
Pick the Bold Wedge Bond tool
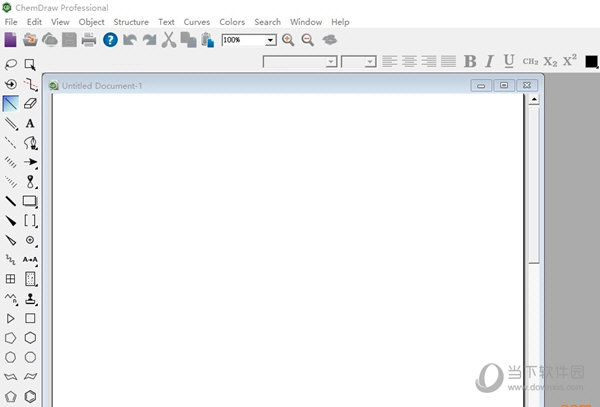(x=11, y=221)
